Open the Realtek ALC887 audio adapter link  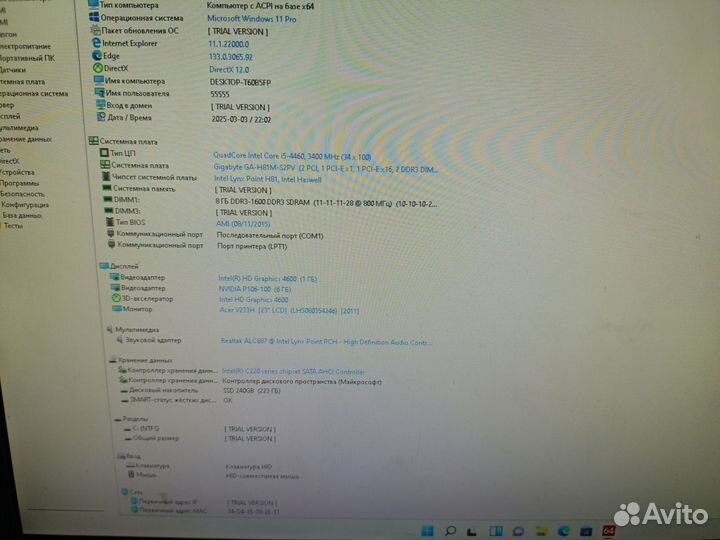326,342
